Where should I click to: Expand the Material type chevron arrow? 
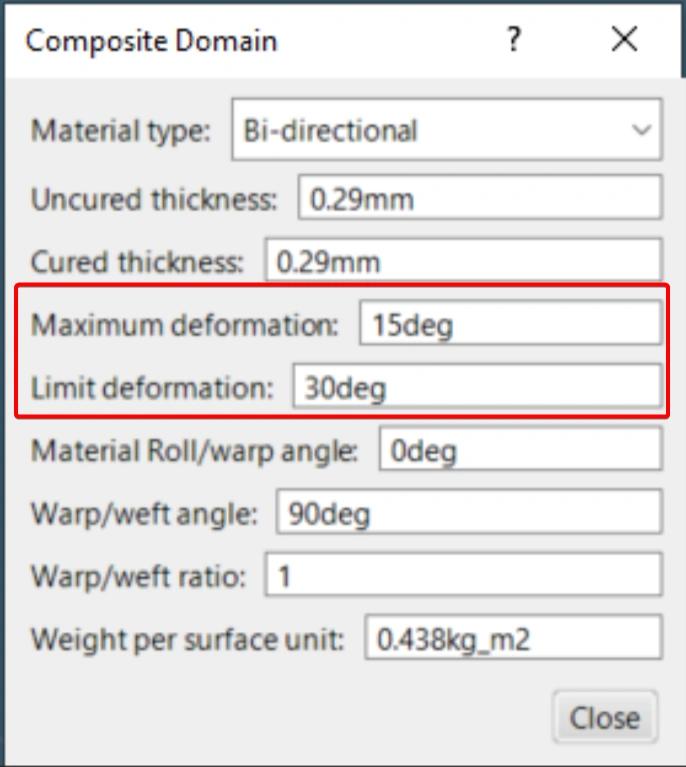[x=641, y=130]
